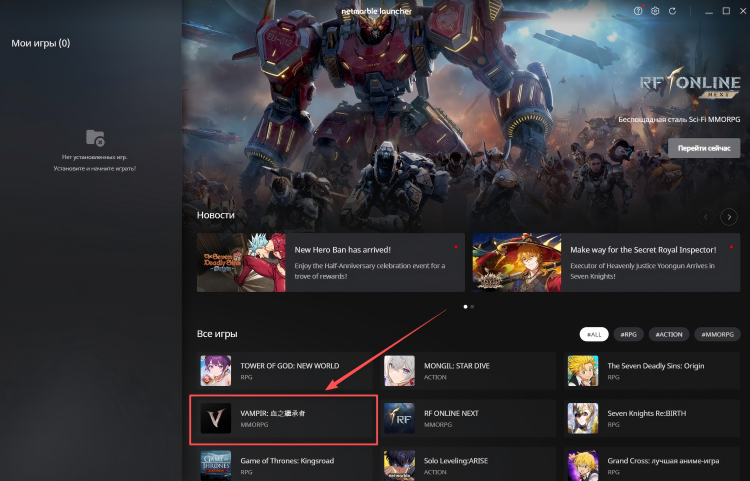Click the Перейти сейчас button

(x=704, y=148)
